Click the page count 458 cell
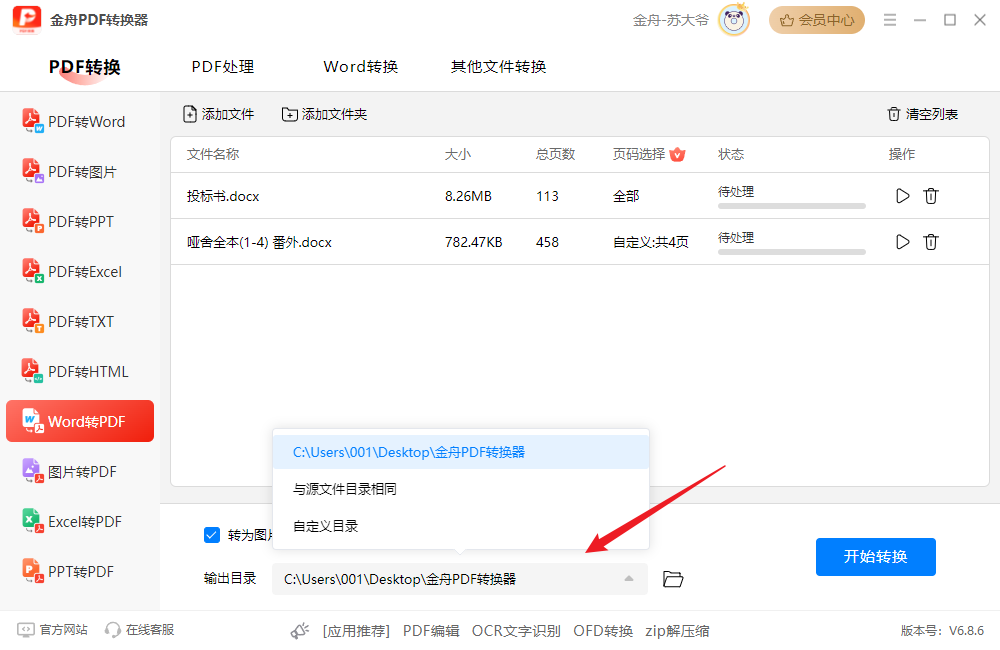Image resolution: width=1000 pixels, height=650 pixels. pos(547,242)
